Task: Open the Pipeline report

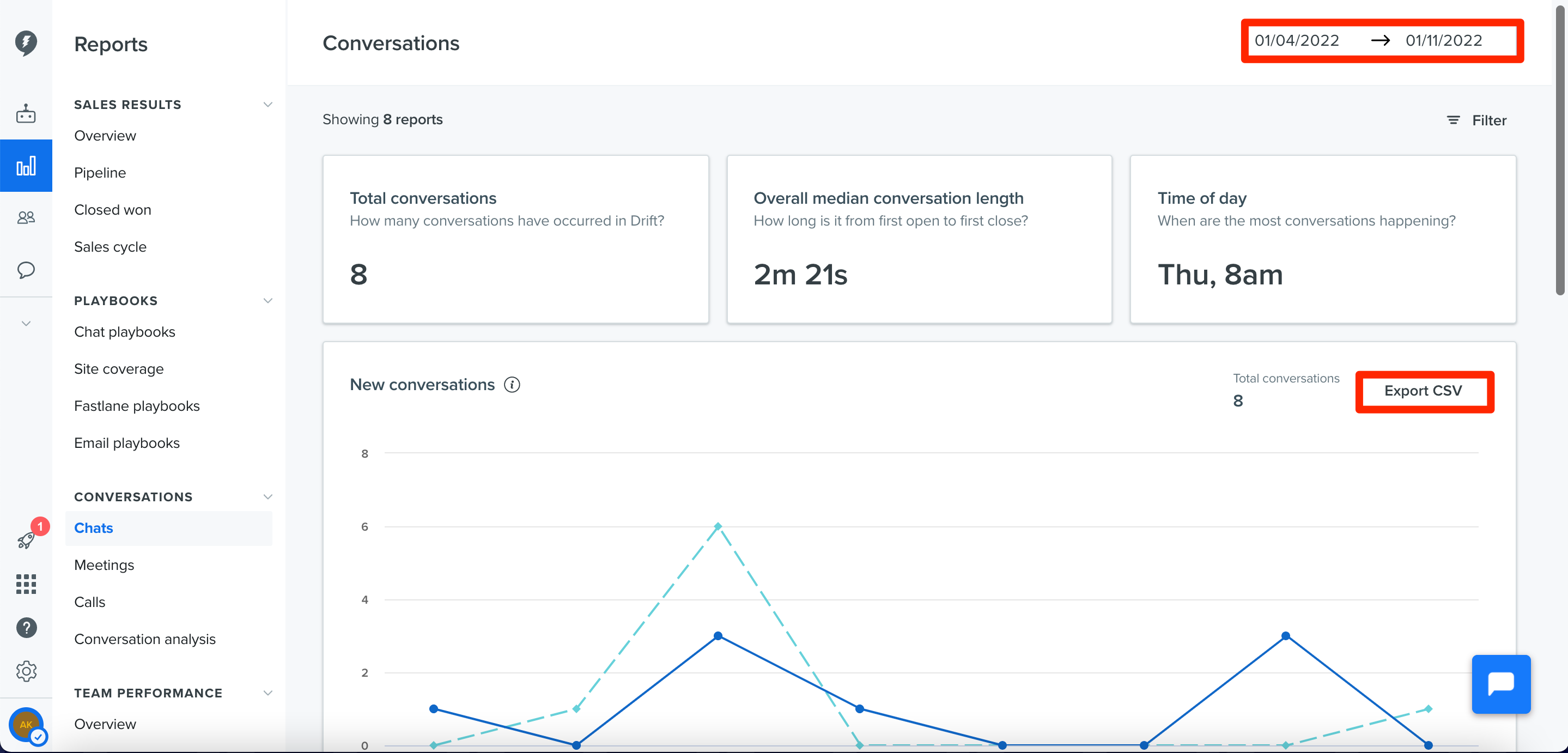Action: pos(100,172)
